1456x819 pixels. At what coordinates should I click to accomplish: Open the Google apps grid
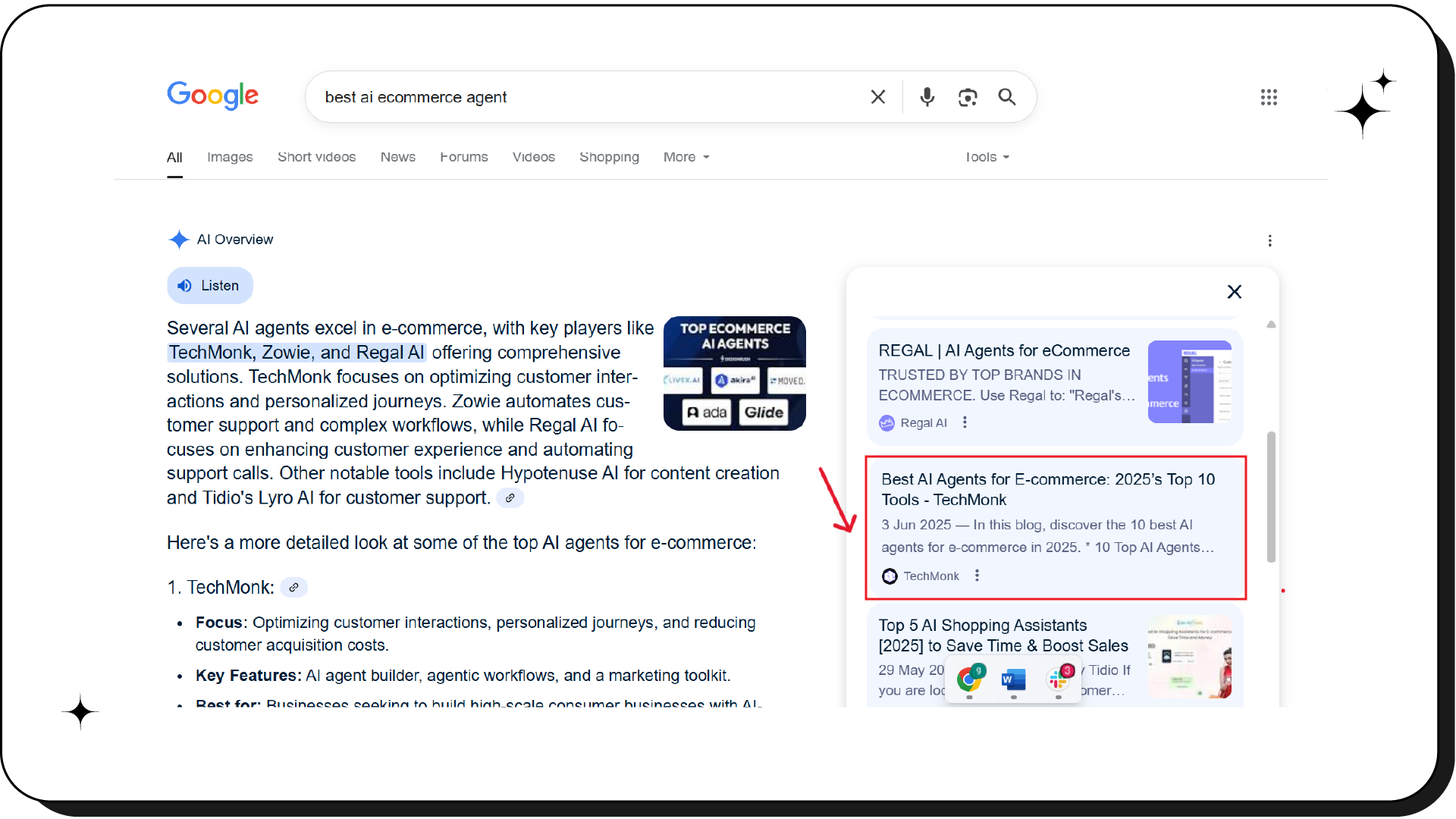point(1269,97)
